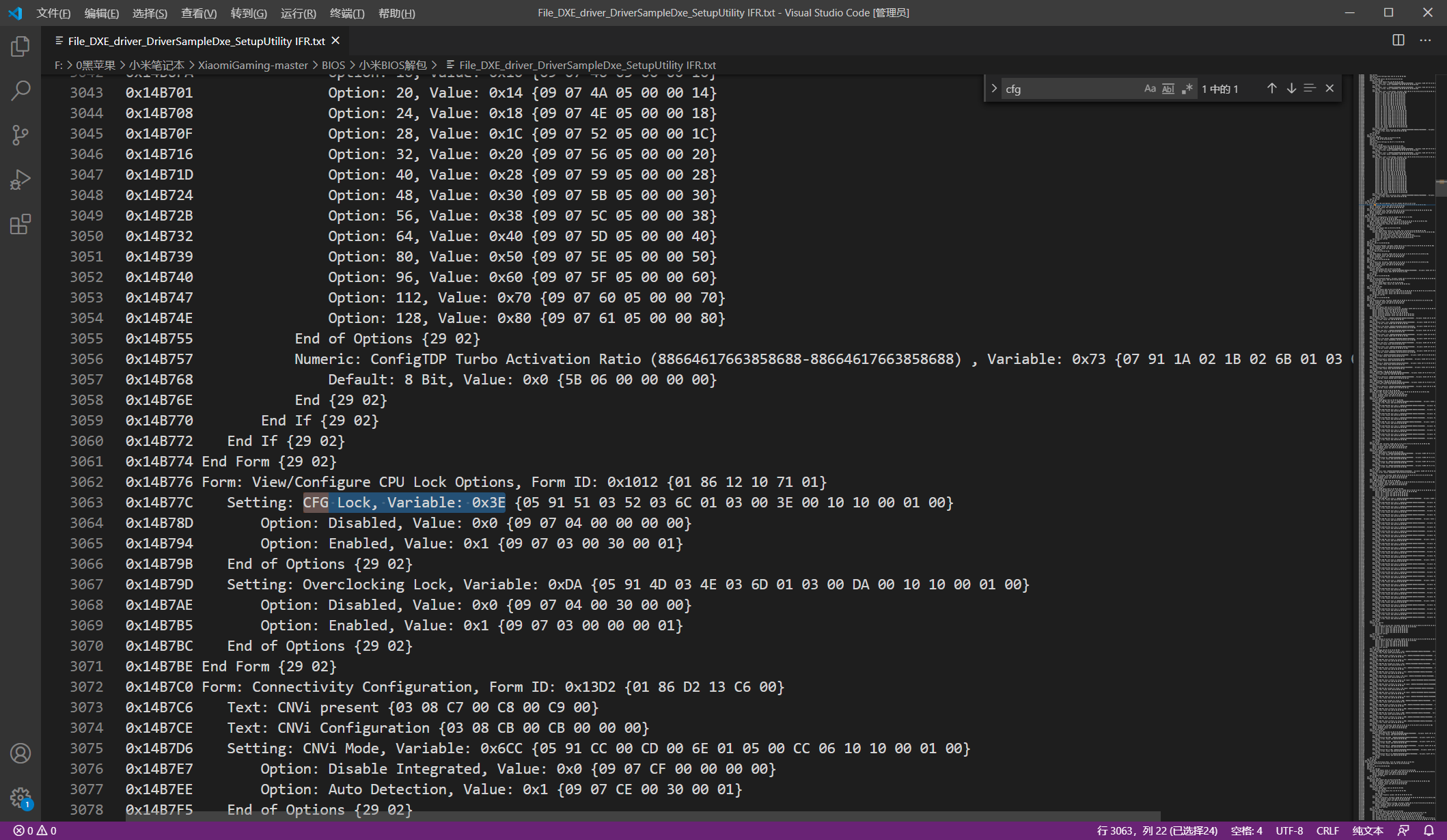
Task: Open the Extensions view
Action: [20, 224]
